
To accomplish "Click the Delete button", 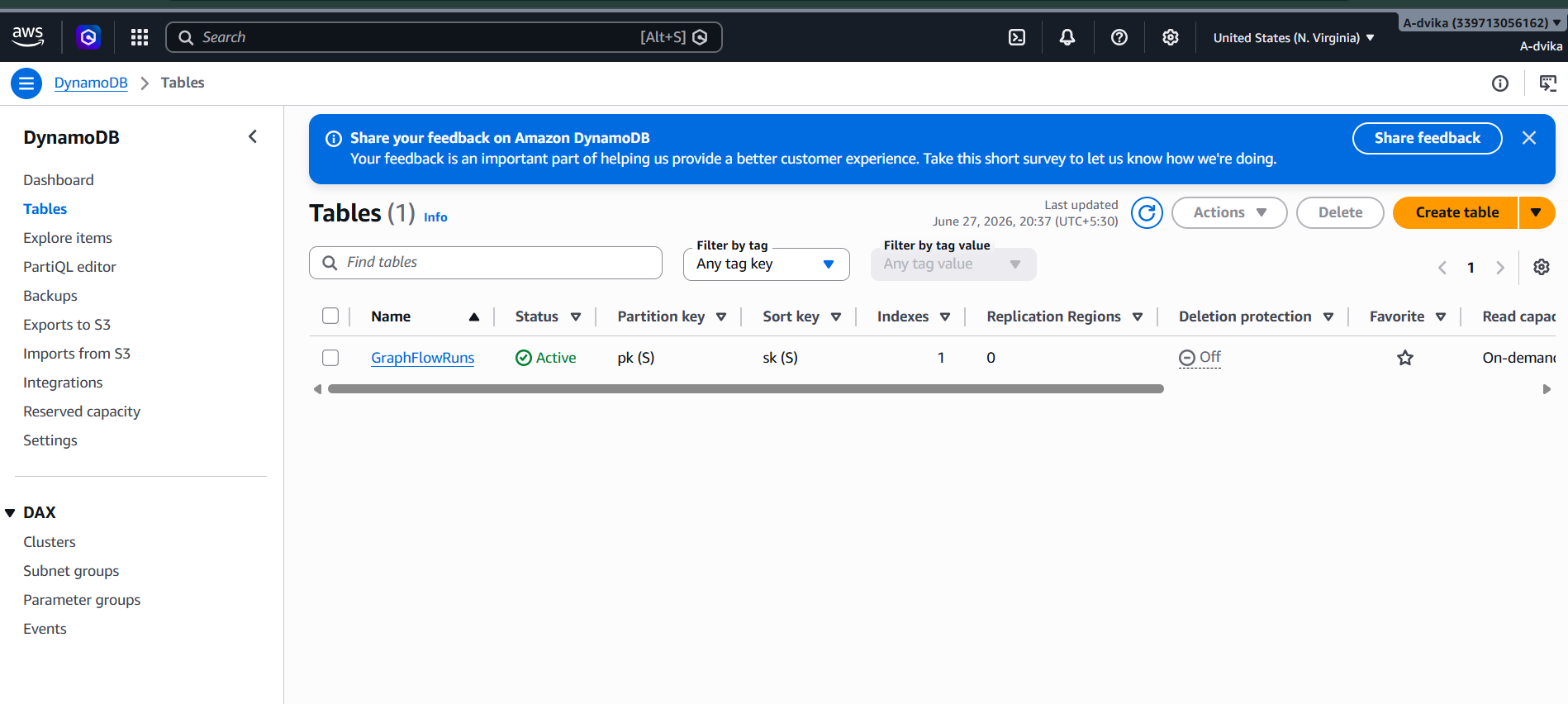I will (1340, 212).
